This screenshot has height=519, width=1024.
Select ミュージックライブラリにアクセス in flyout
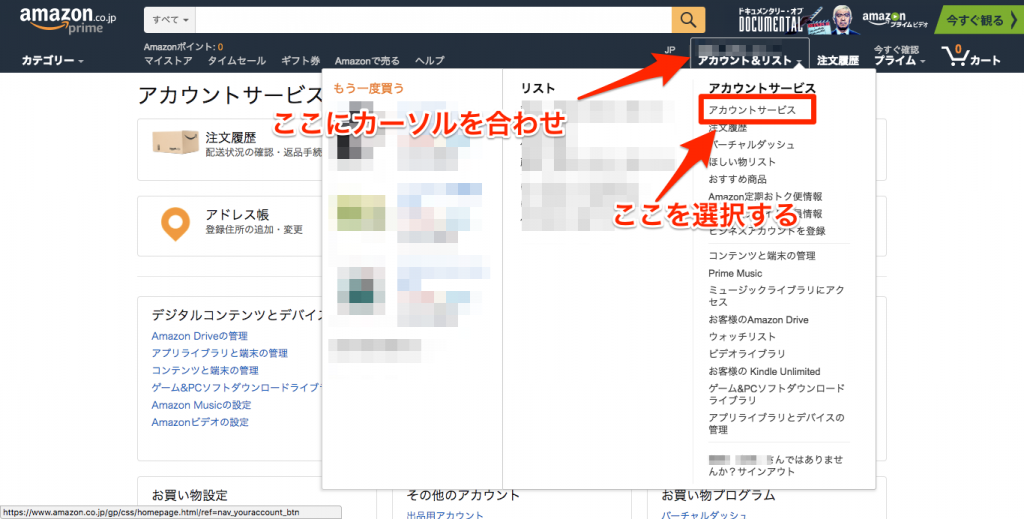click(776, 296)
